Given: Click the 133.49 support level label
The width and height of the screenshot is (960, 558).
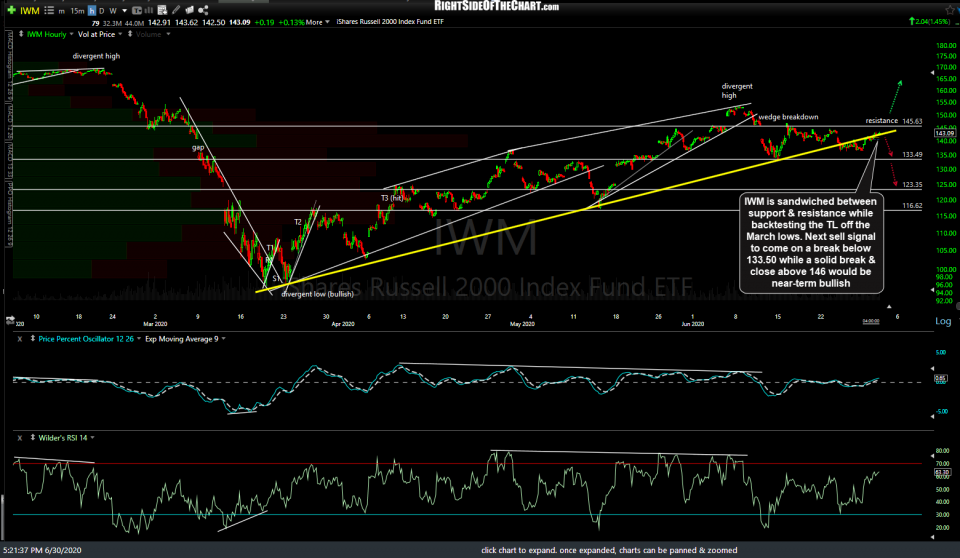Looking at the screenshot, I should 912,155.
